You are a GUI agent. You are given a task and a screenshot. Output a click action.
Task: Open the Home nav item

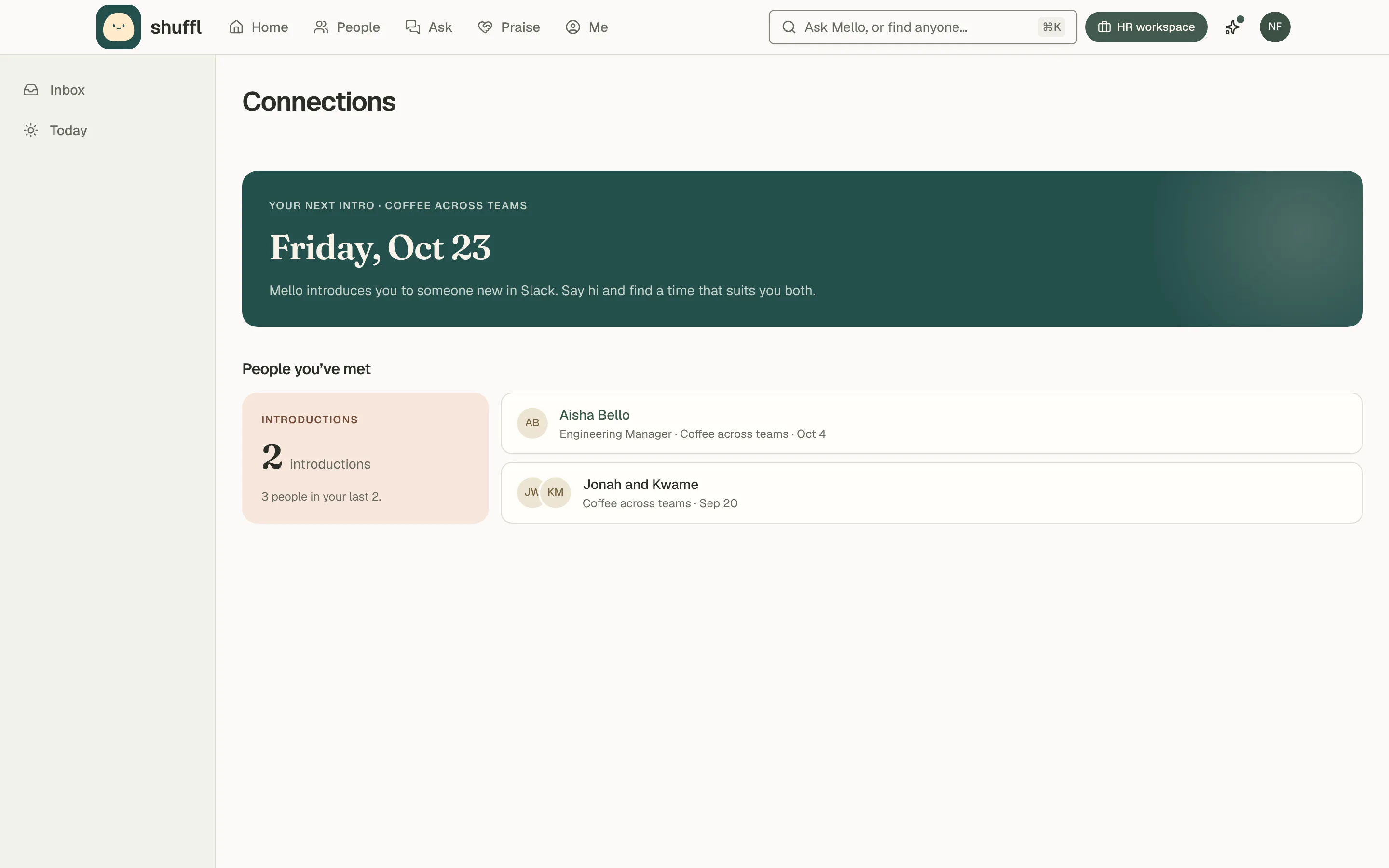coord(259,27)
